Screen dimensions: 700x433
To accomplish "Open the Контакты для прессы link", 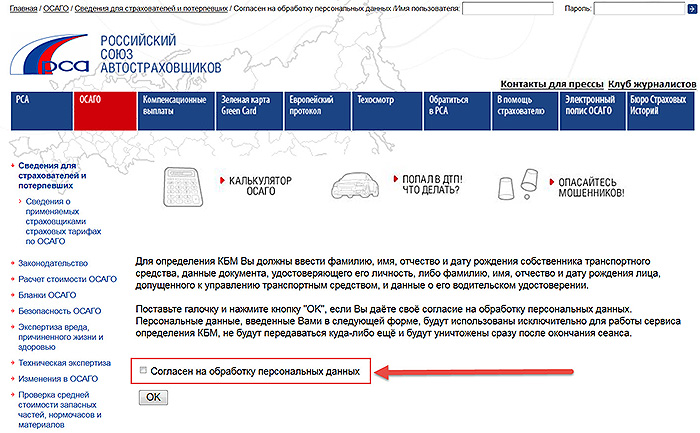I will pyautogui.click(x=551, y=85).
